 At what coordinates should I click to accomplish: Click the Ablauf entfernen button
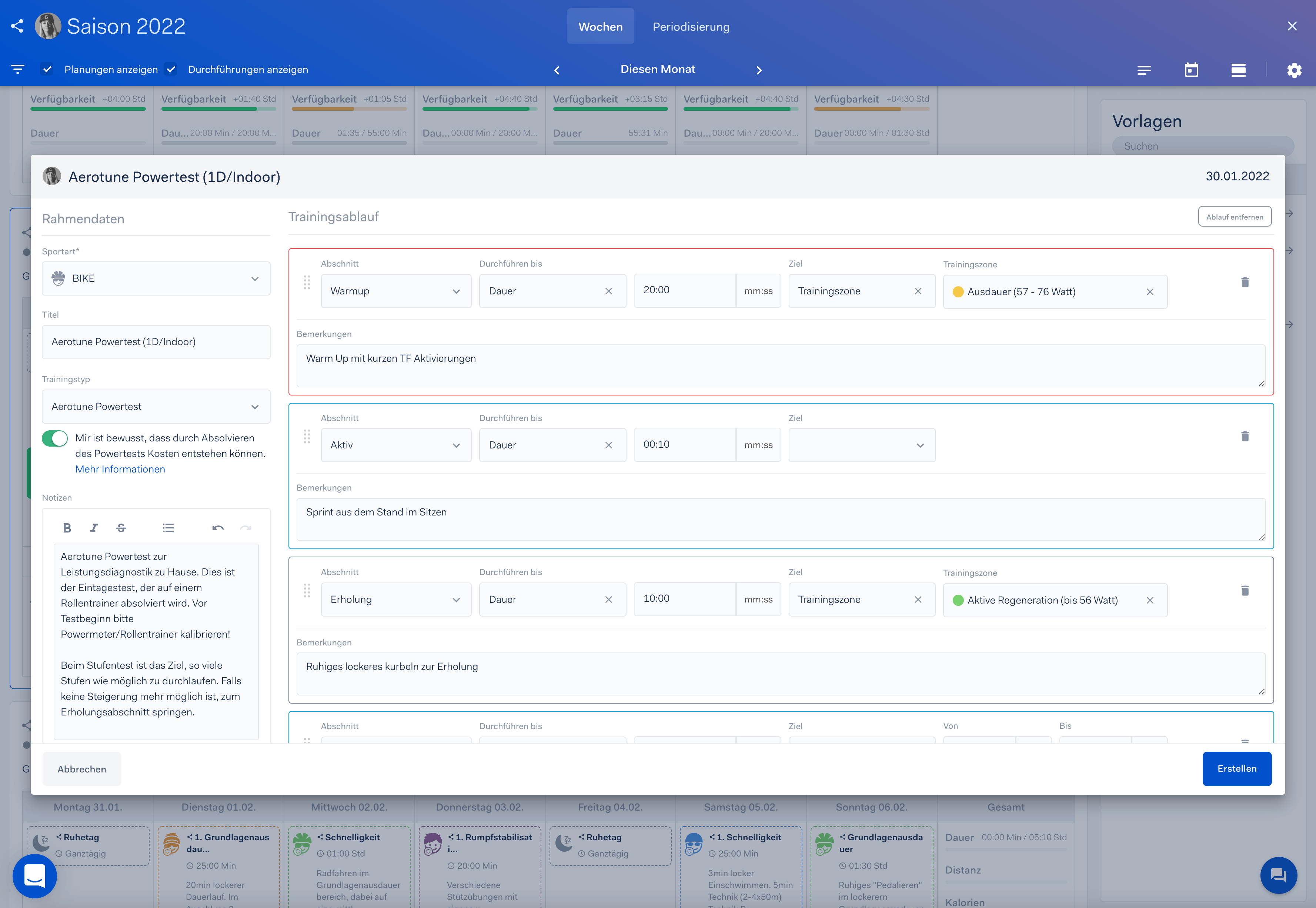1234,217
